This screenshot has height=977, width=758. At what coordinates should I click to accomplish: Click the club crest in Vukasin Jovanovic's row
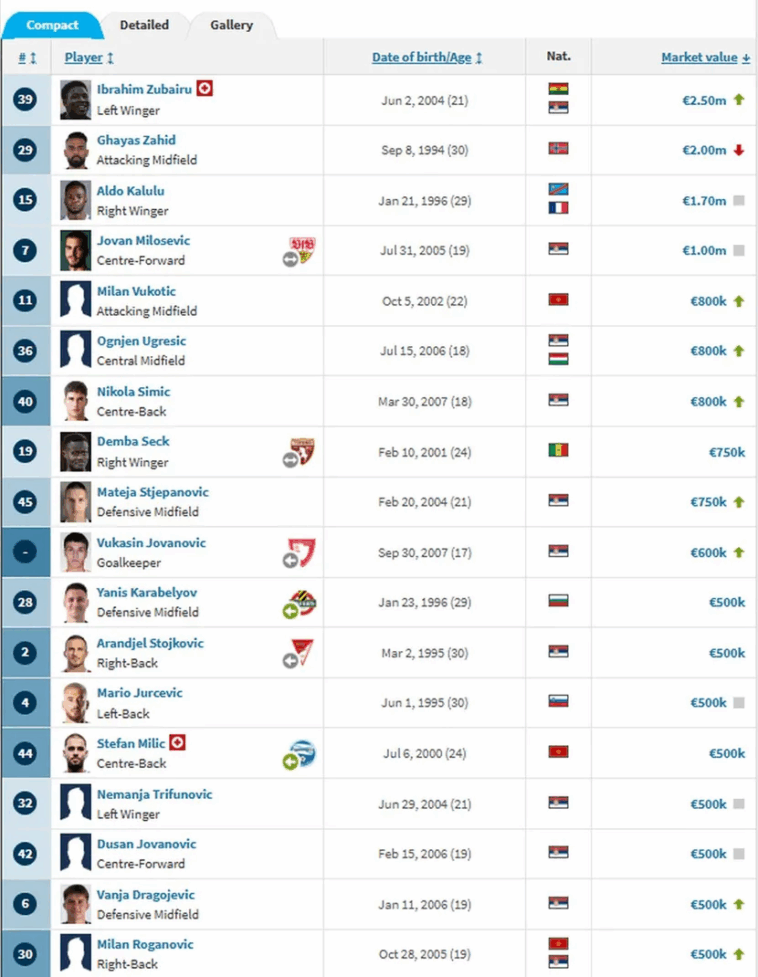302,552
